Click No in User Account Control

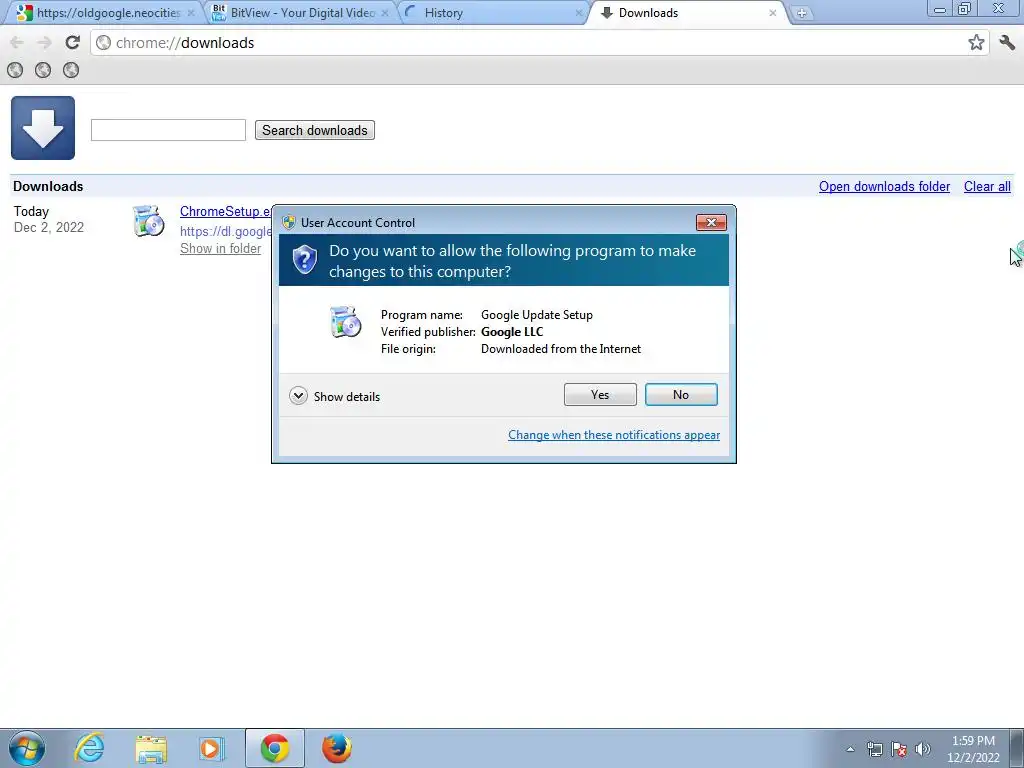click(x=681, y=394)
